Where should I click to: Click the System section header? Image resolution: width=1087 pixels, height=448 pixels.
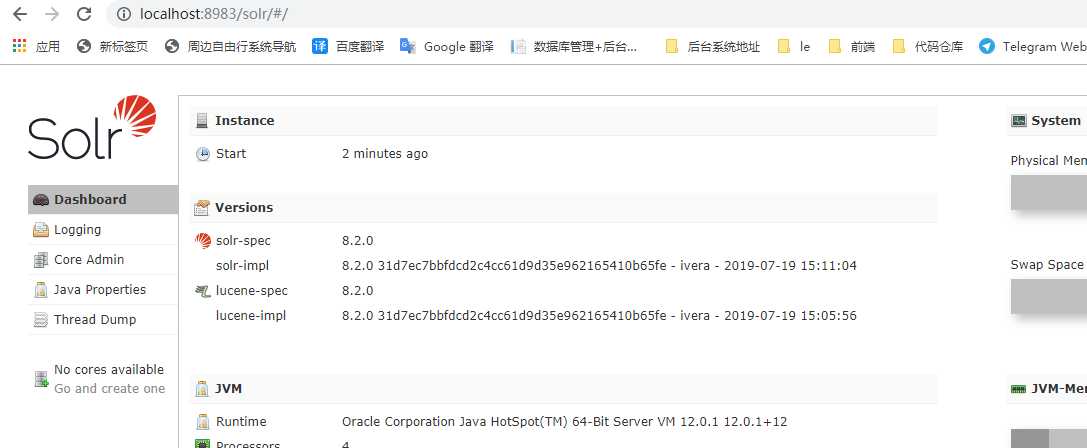point(1047,121)
